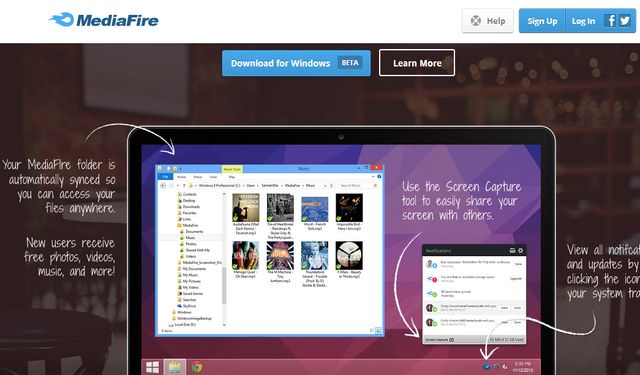Switch to the Home ribbon tab
Image resolution: width=640 pixels, height=375 pixels.
click(x=181, y=177)
